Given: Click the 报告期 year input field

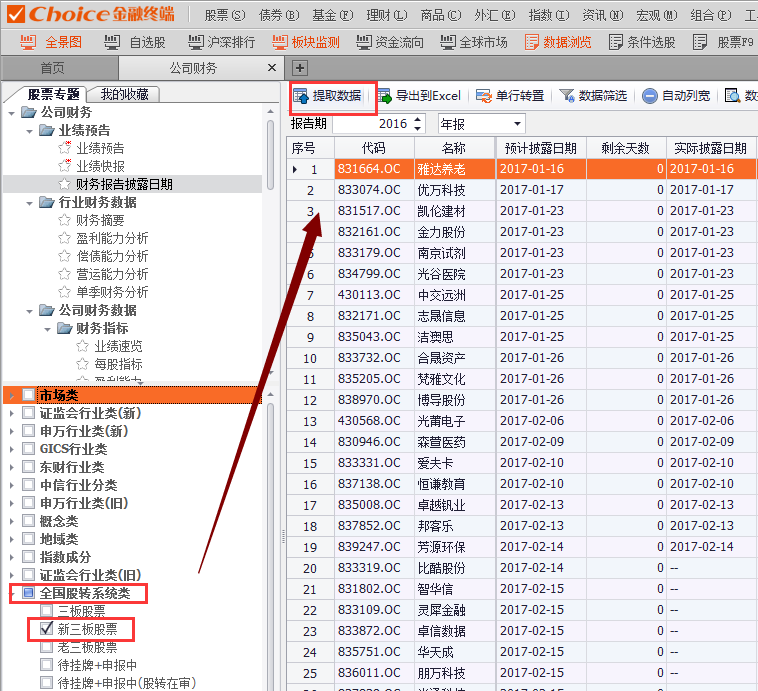Looking at the screenshot, I should (373, 124).
